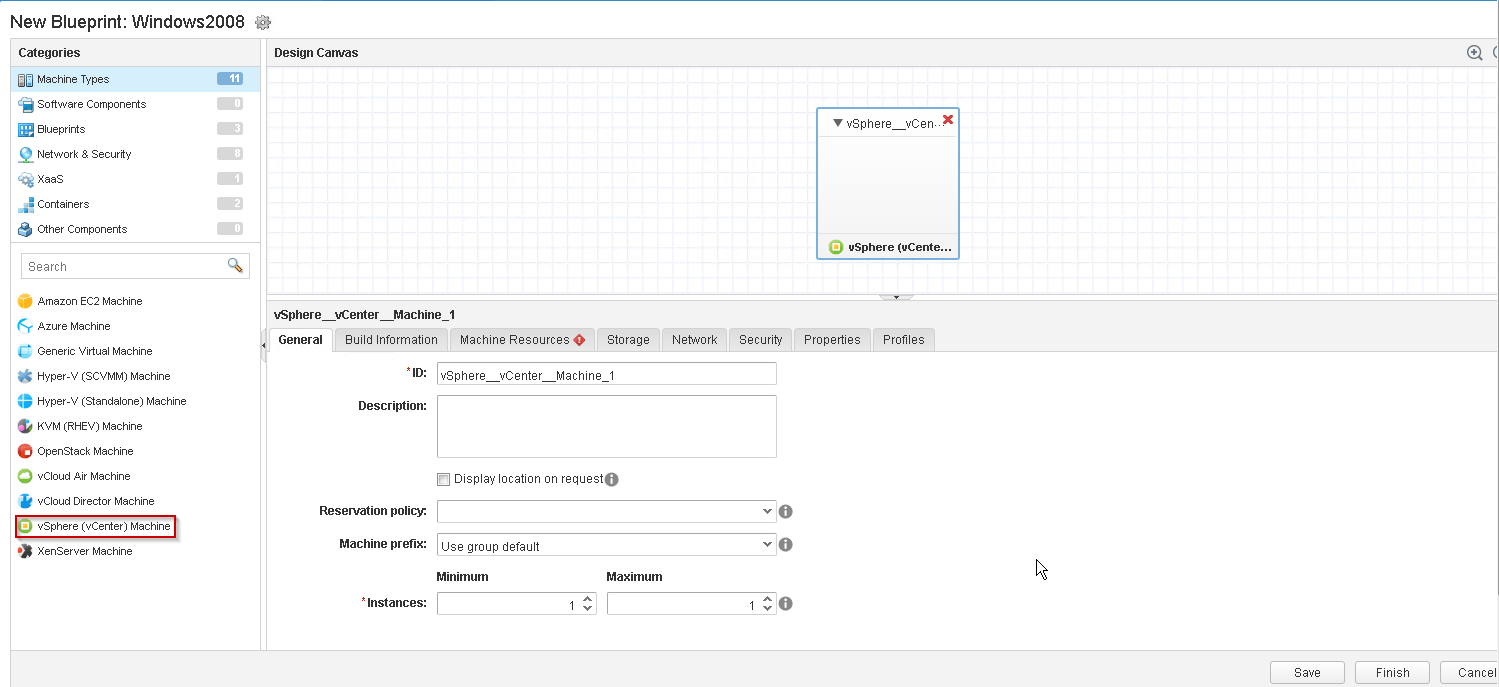Enable Display location on request checkbox
Viewport: 1499px width, 687px height.
(x=444, y=479)
